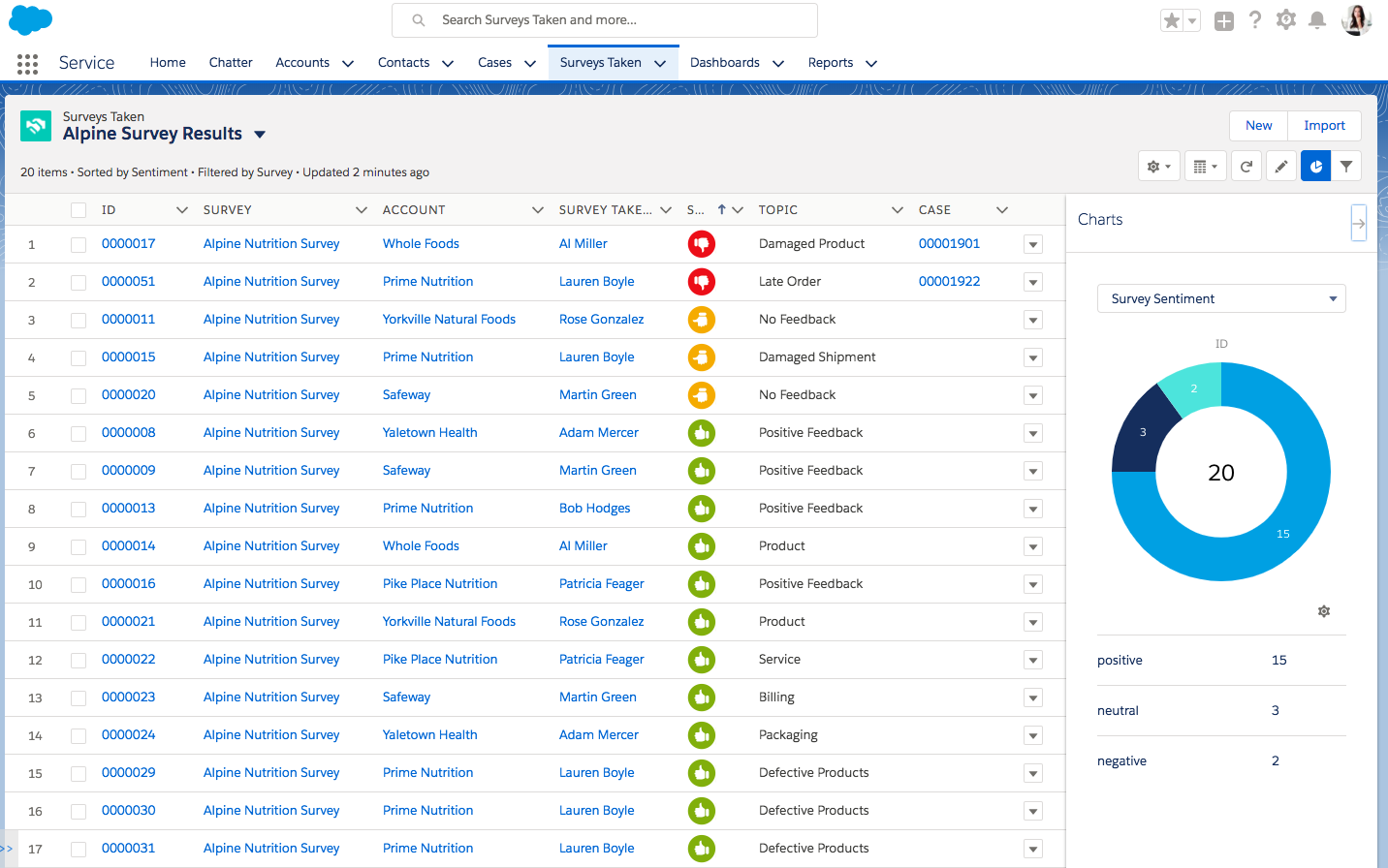The height and width of the screenshot is (868, 1388).
Task: Check the box for record 0000011
Action: click(79, 321)
